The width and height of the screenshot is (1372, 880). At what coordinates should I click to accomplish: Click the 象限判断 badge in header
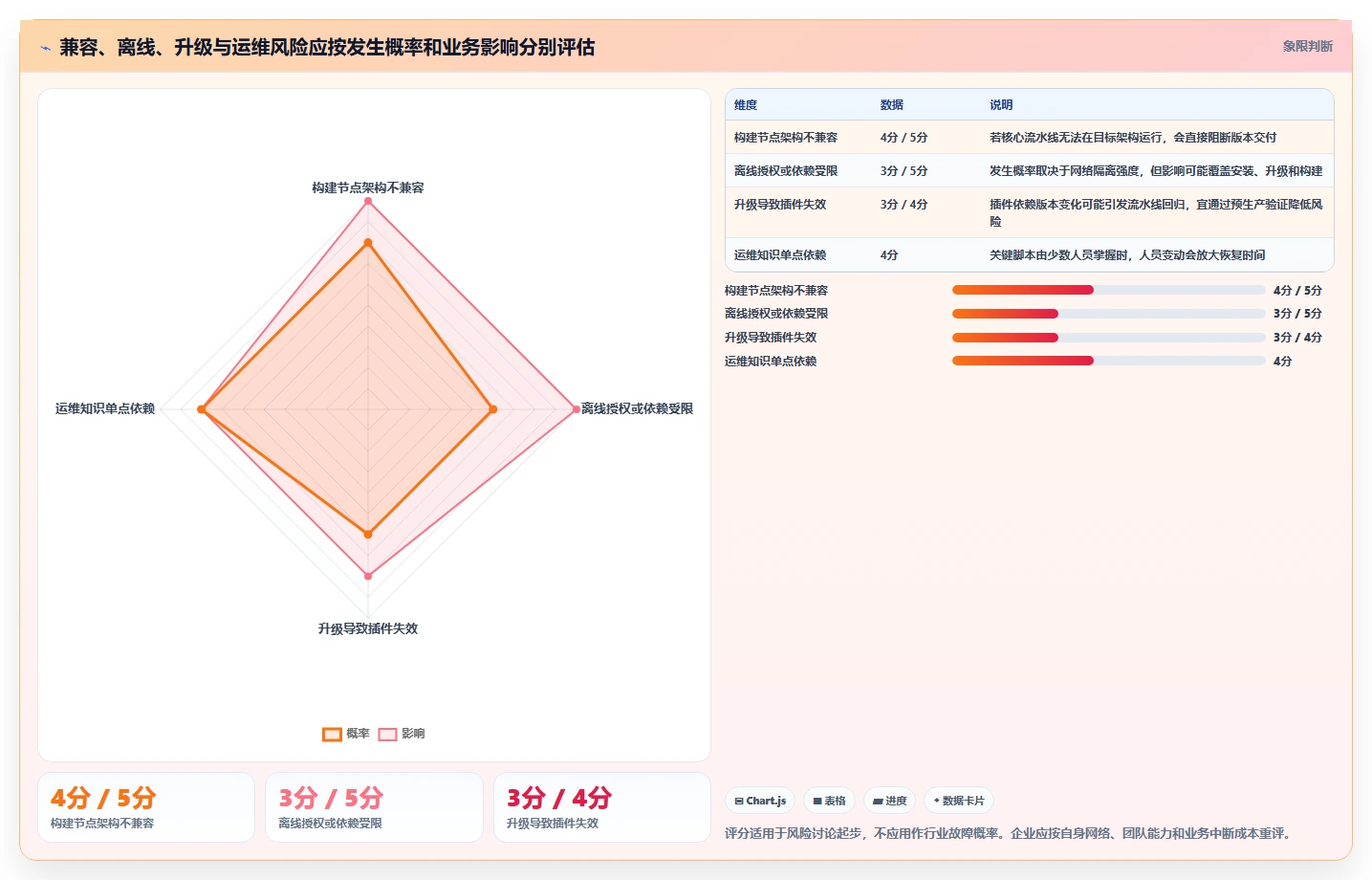1307,46
